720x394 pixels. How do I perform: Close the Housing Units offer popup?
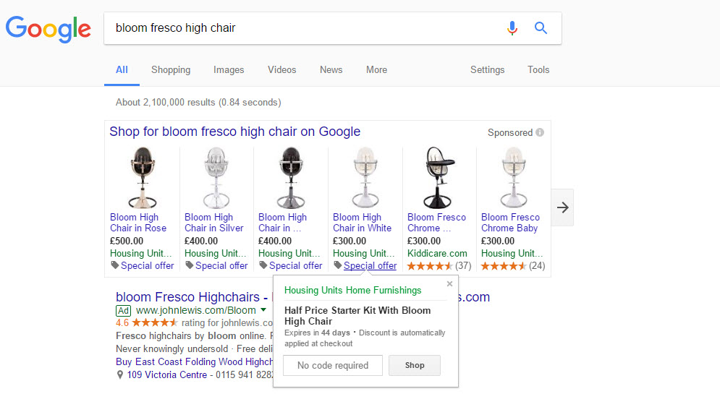(x=450, y=284)
